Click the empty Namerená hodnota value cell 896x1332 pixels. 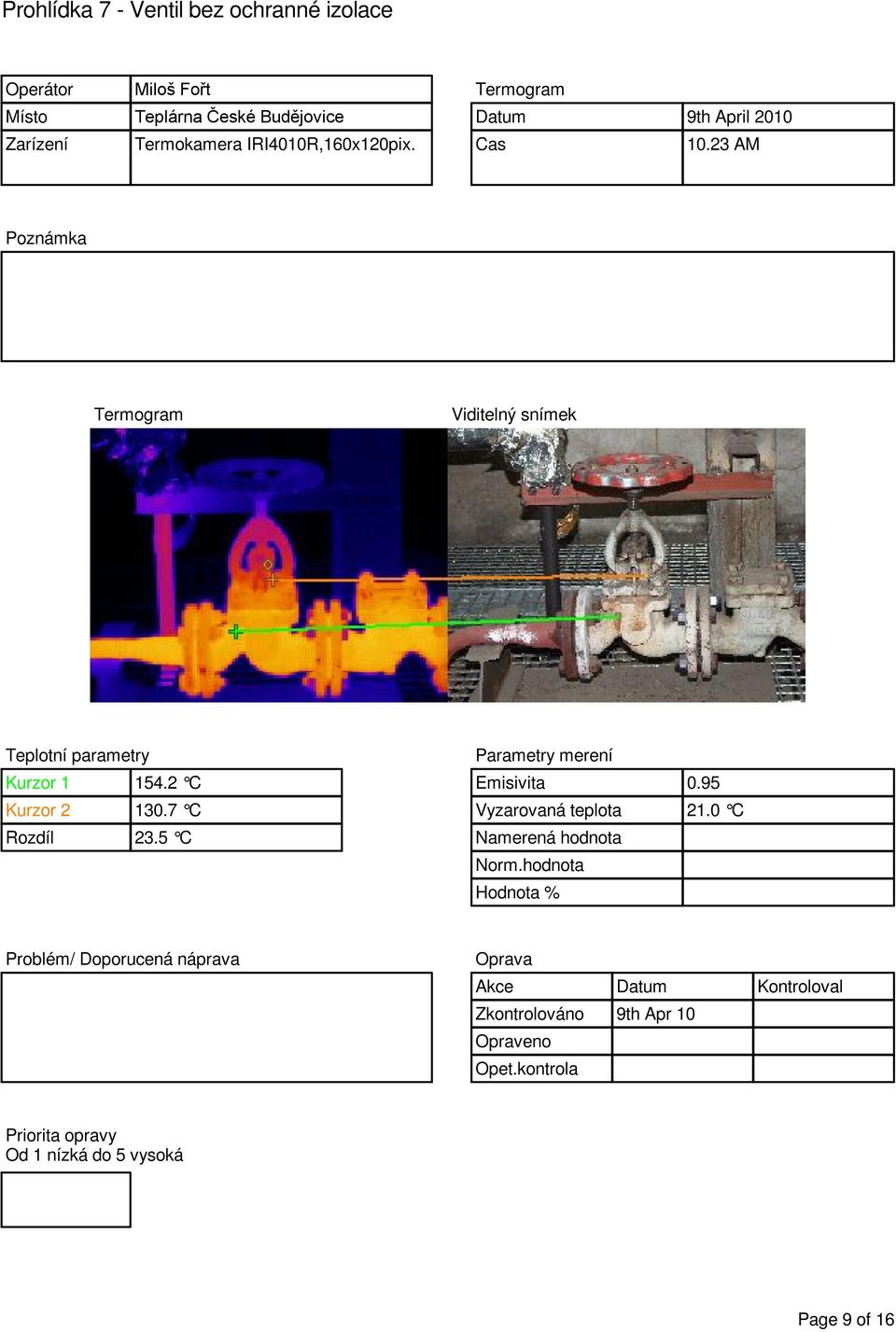click(x=789, y=838)
